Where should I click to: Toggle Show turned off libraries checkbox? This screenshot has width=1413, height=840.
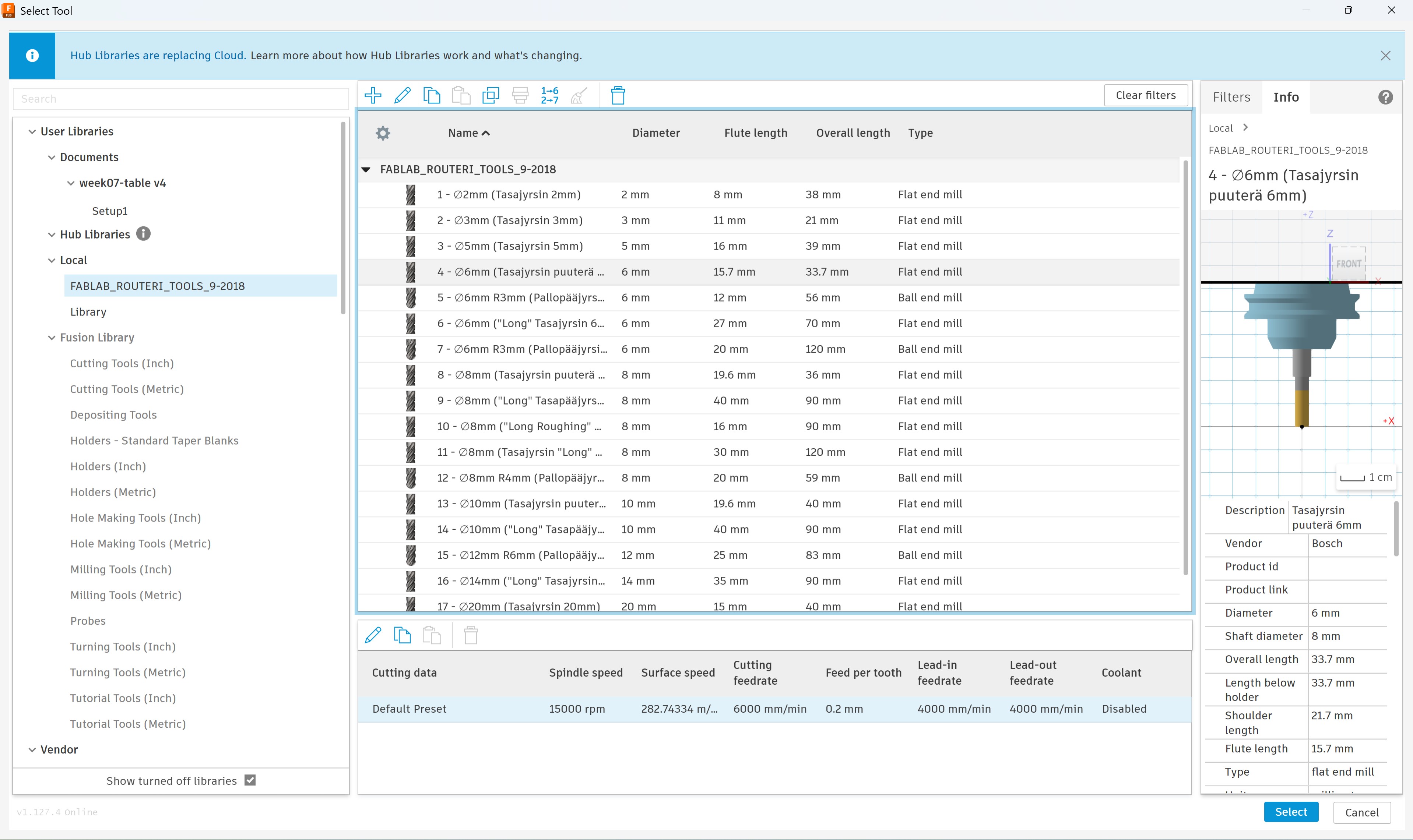click(250, 780)
